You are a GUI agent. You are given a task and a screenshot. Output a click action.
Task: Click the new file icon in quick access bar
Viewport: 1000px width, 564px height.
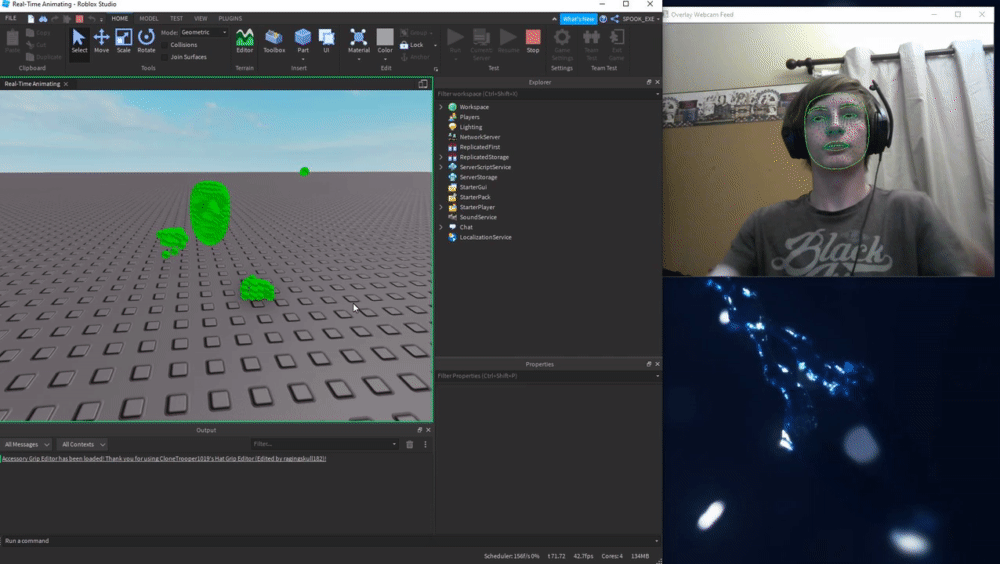(x=31, y=19)
